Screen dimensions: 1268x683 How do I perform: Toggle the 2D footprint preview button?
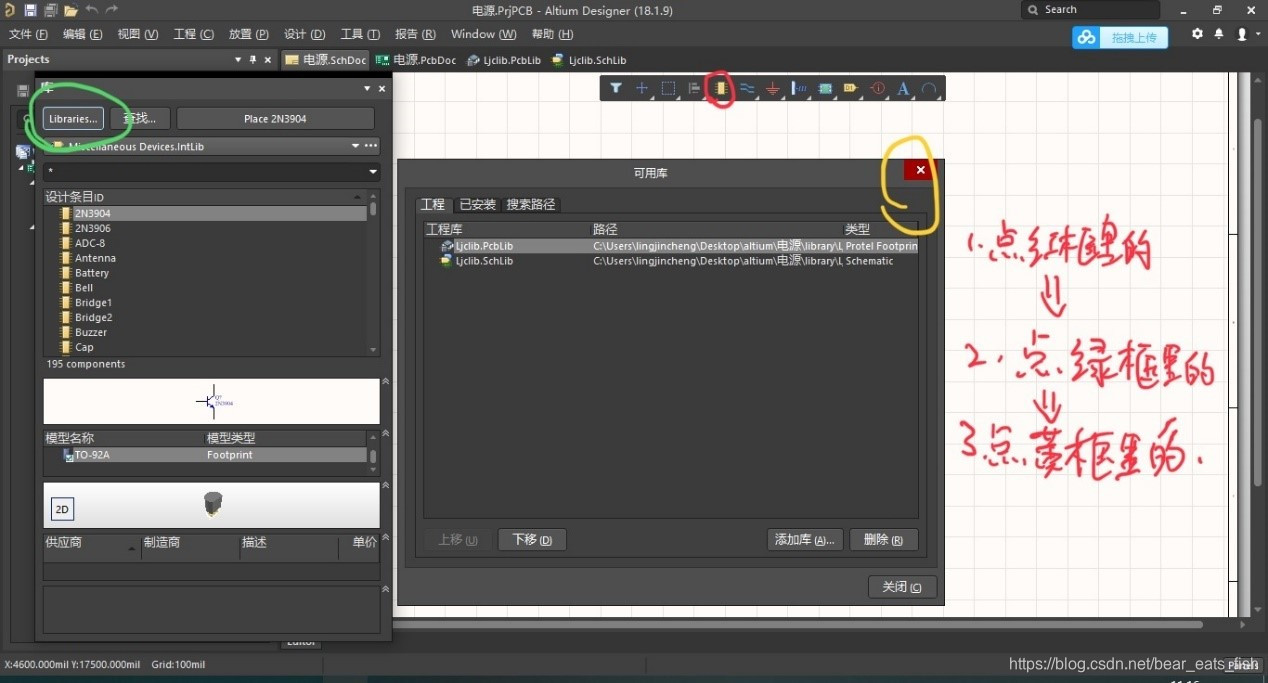point(62,510)
